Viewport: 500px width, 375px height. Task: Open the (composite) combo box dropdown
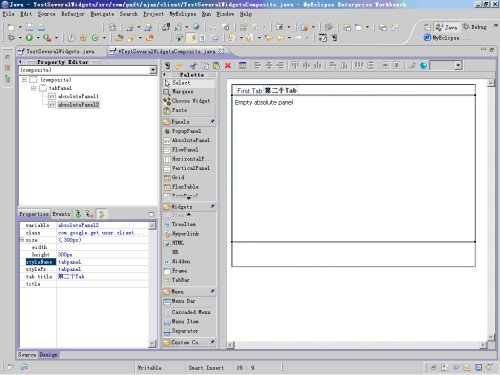(153, 70)
